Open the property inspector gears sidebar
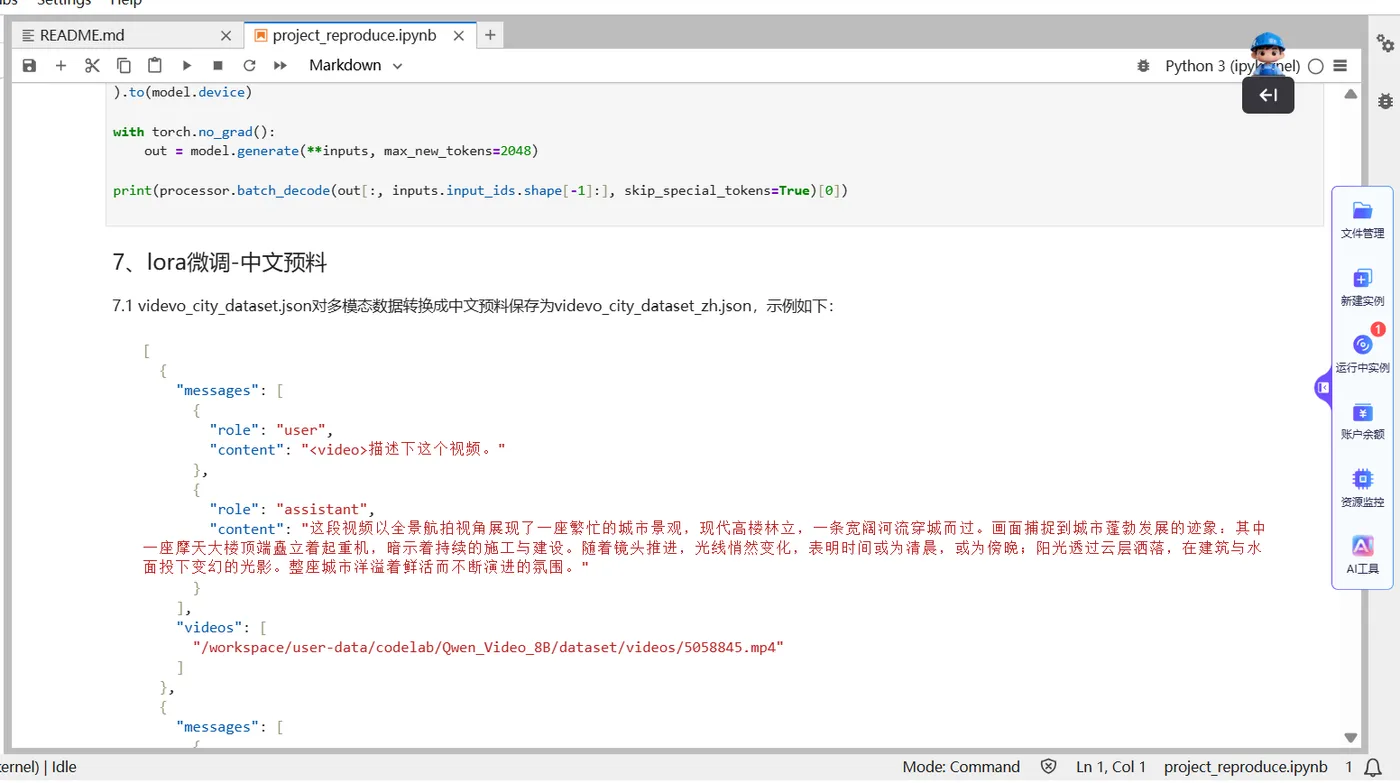Screen dimensions: 1400x783 (1385, 43)
